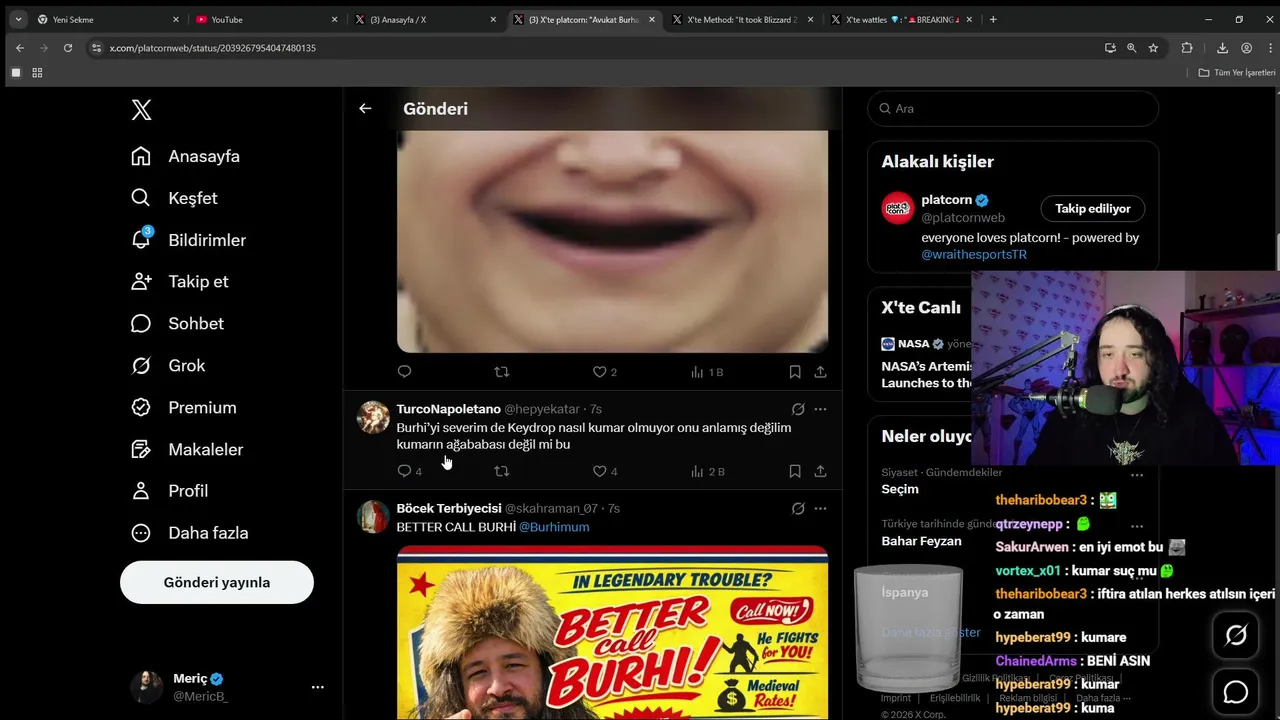Go back with Gönderi arrow
The image size is (1280, 720).
(x=365, y=109)
